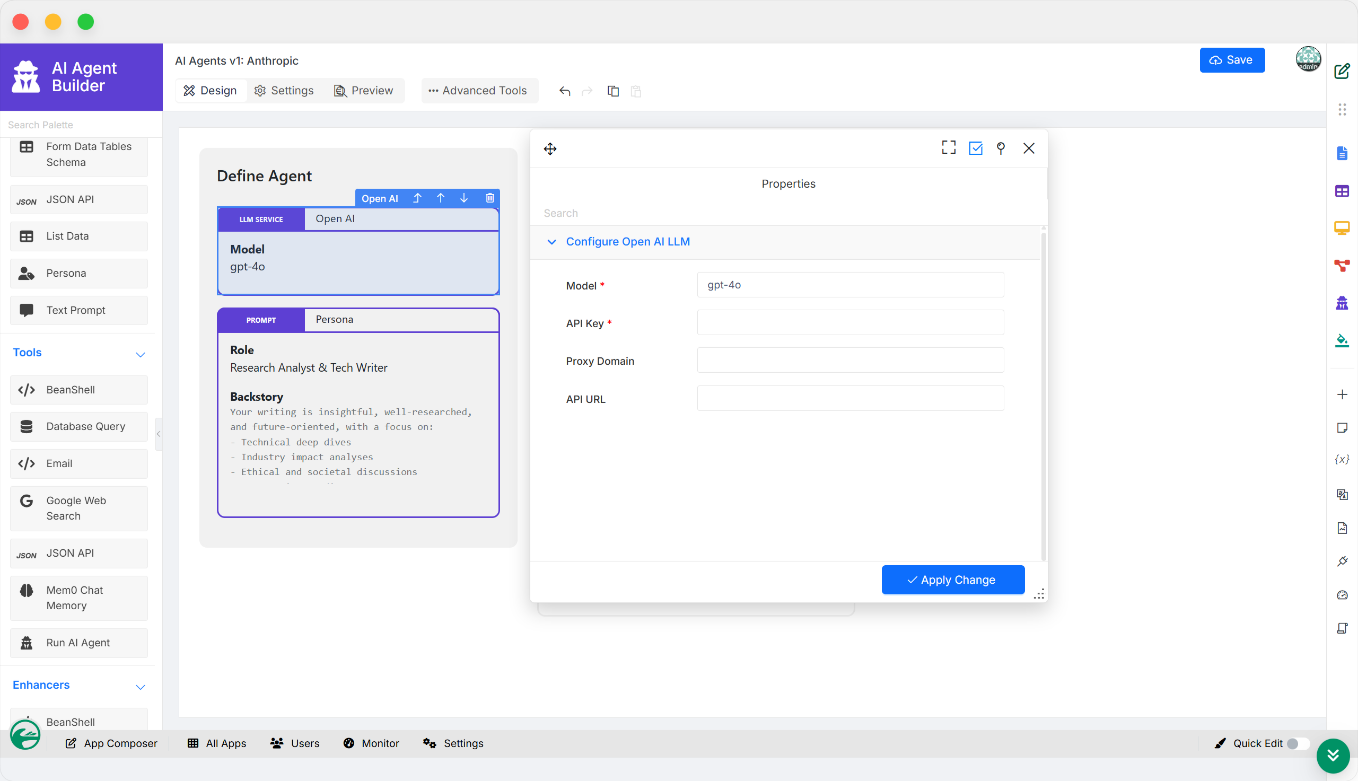Maximize the Properties panel with fullscreen icon
Viewport: 1358px width, 781px height.
click(x=948, y=148)
